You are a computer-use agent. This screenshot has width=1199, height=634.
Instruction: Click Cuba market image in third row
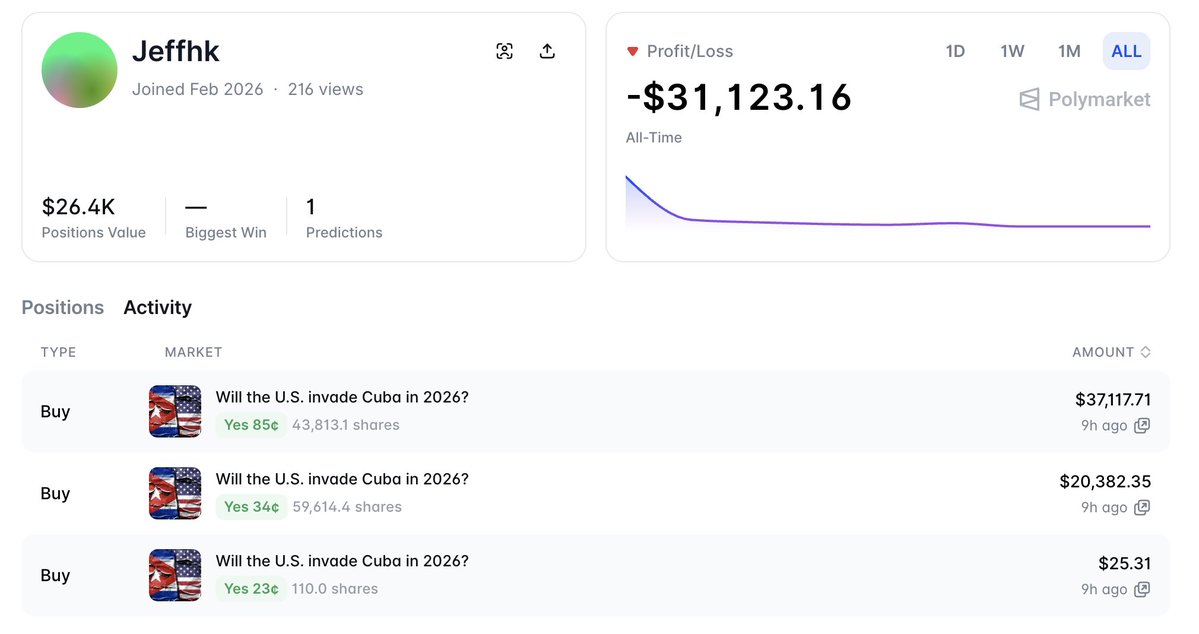point(175,575)
